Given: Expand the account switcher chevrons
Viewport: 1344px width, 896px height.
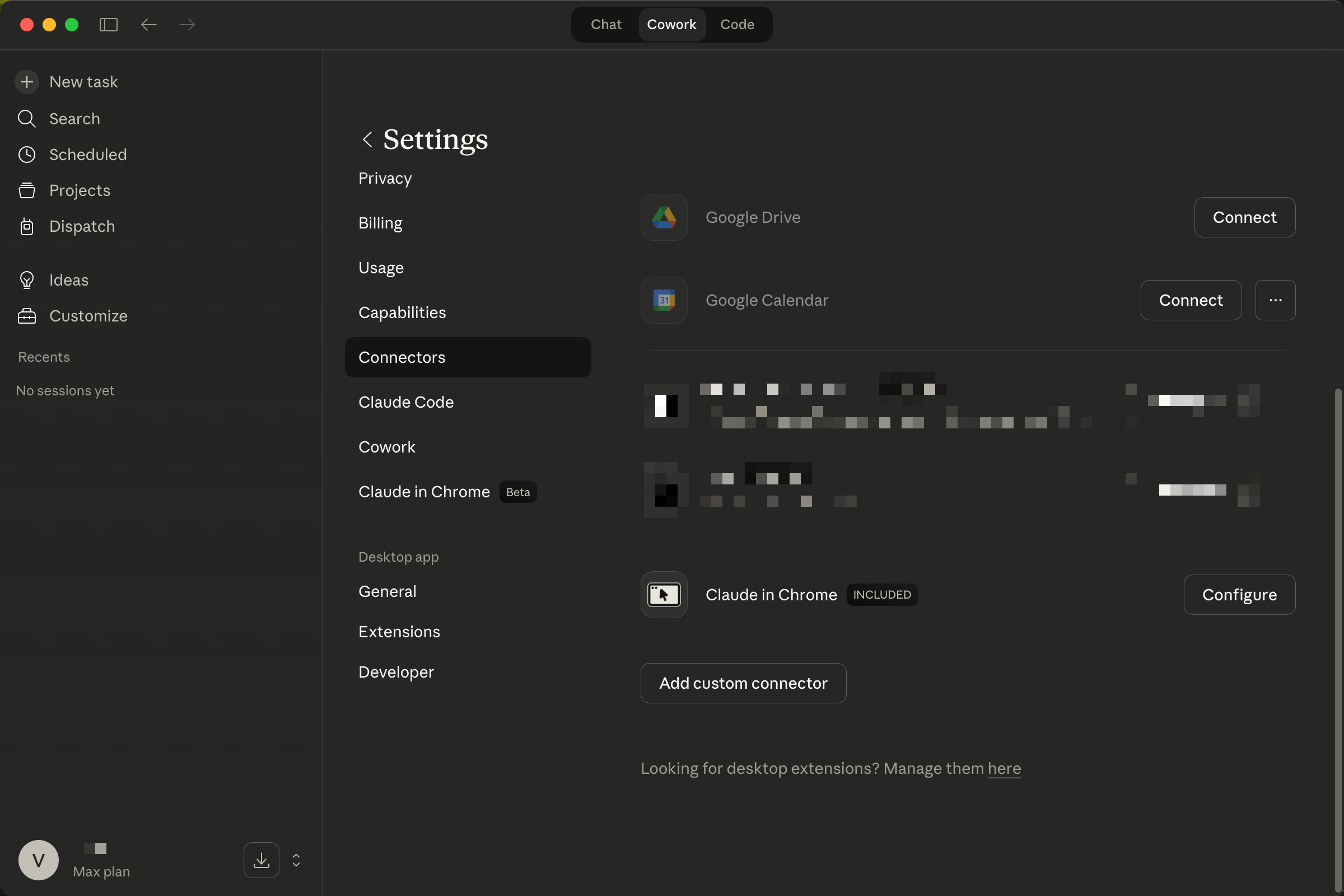Looking at the screenshot, I should [x=296, y=860].
